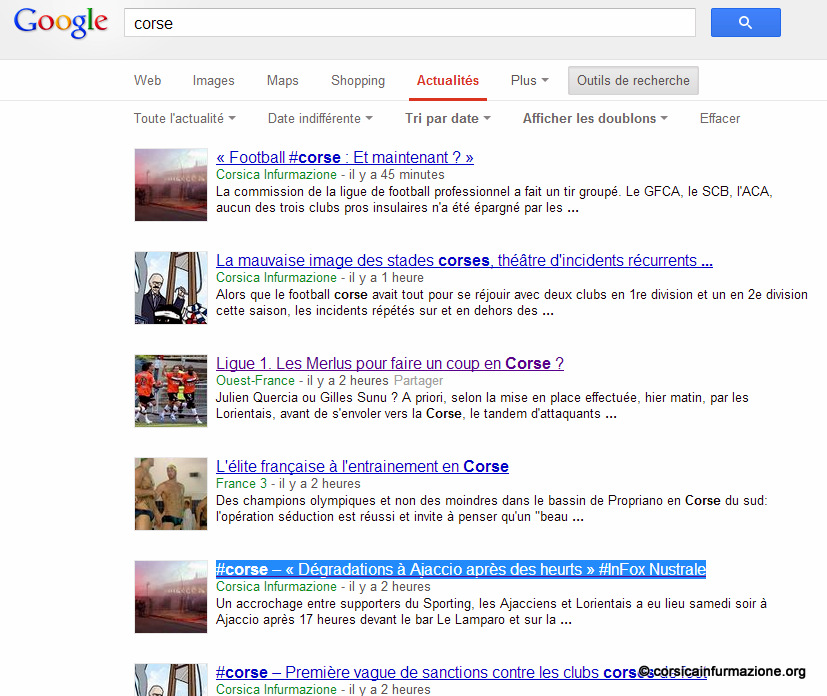Screen dimensions: 827x696
Task: Expand the Plus menu
Action: coord(530,80)
